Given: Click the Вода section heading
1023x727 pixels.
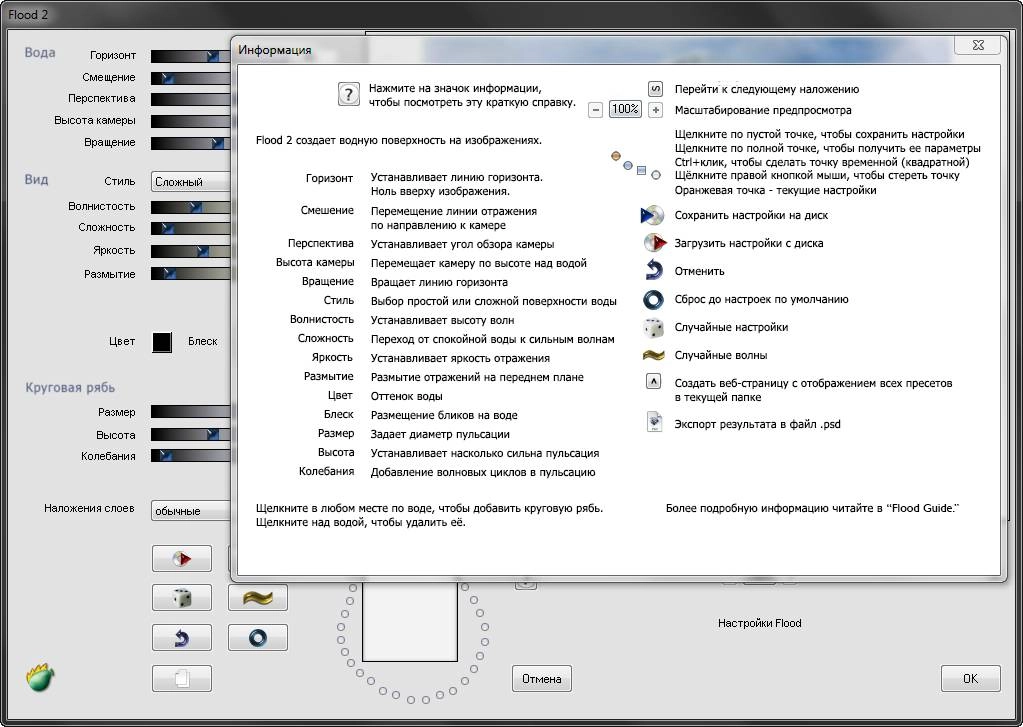Looking at the screenshot, I should pos(40,53).
